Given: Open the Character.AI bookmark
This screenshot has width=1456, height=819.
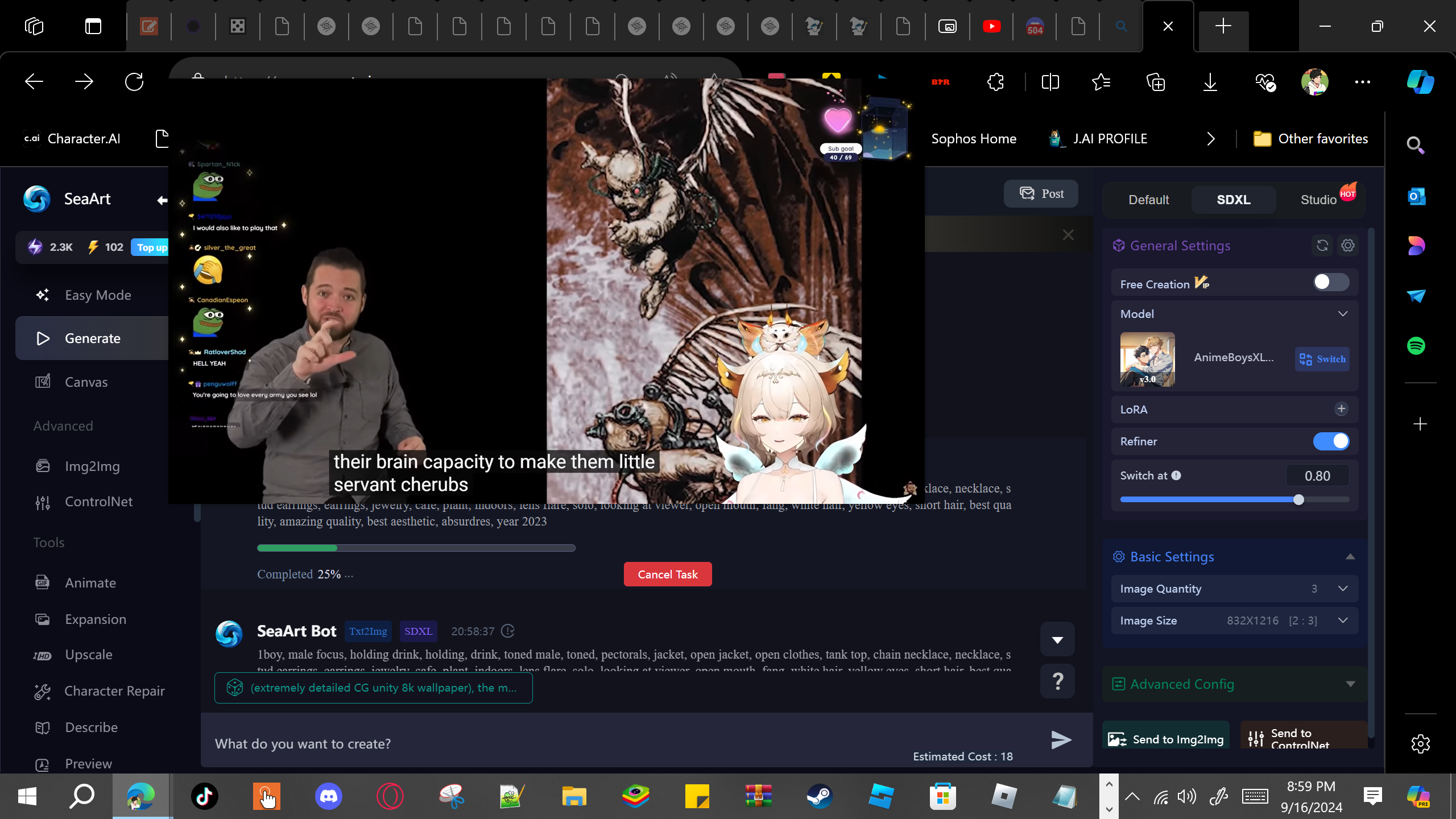Looking at the screenshot, I should 73,139.
